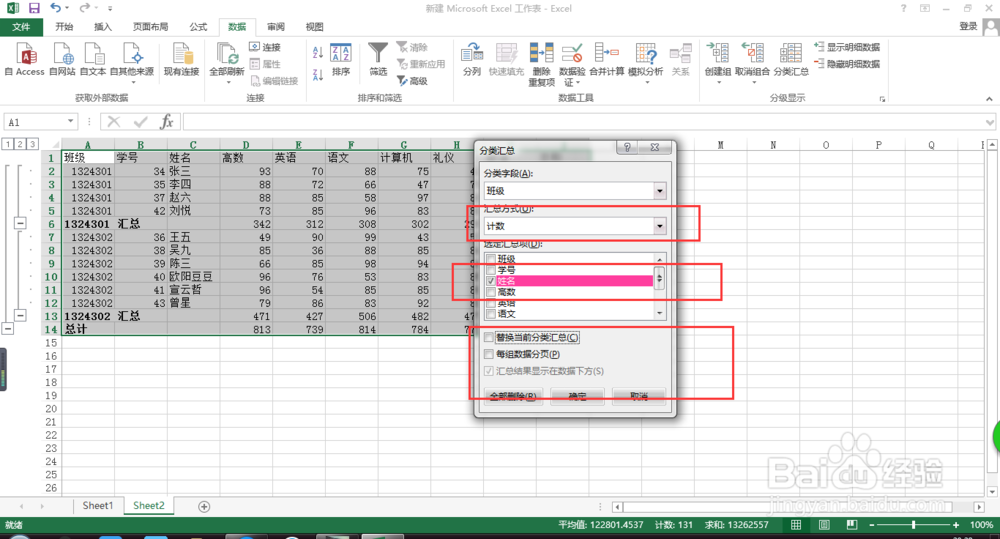Show outline level 2
The height and width of the screenshot is (539, 1000).
pyautogui.click(x=20, y=144)
